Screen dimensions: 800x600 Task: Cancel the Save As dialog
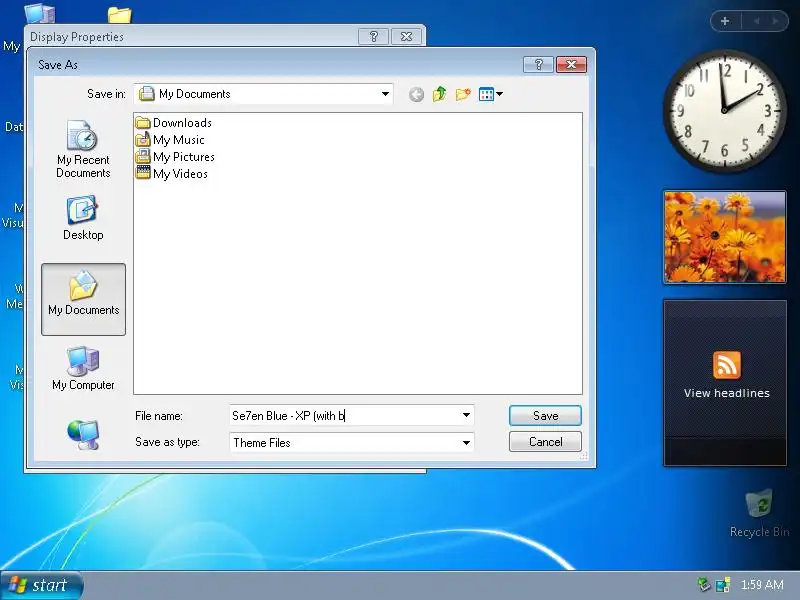point(545,442)
